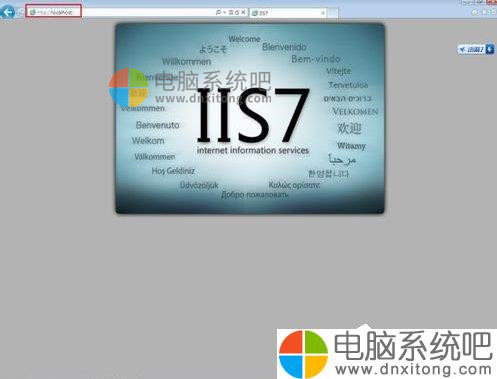Open the address bar search dropdown arrow

224,12
